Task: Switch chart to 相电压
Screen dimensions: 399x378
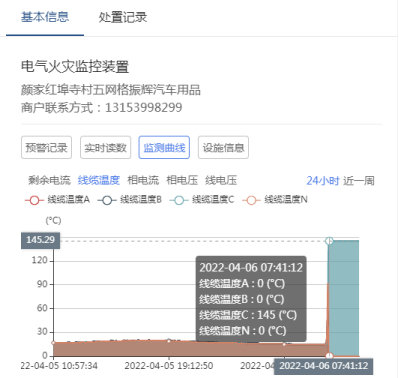Action: point(182,180)
